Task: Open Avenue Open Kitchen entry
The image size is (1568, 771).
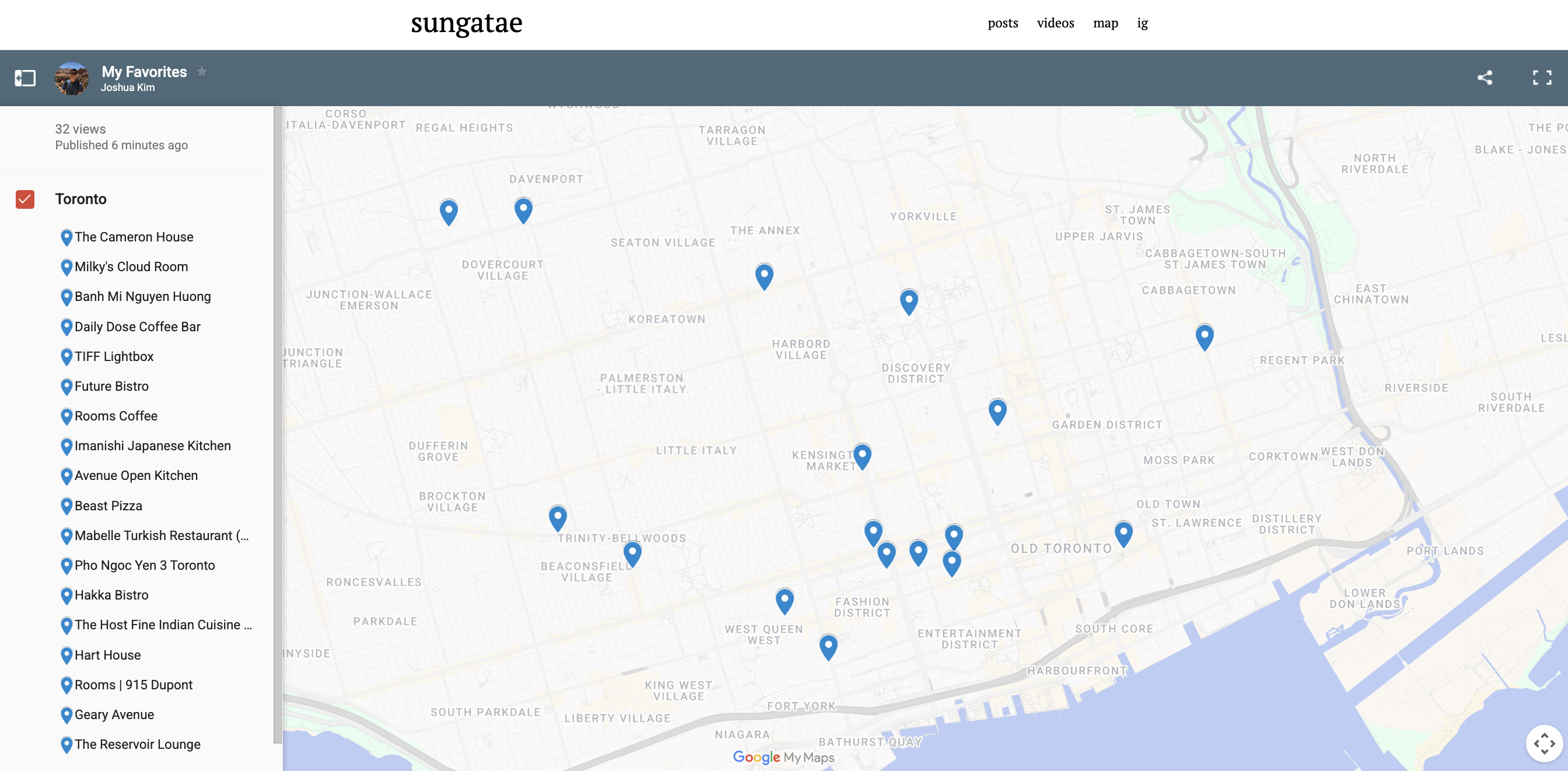Action: (136, 476)
